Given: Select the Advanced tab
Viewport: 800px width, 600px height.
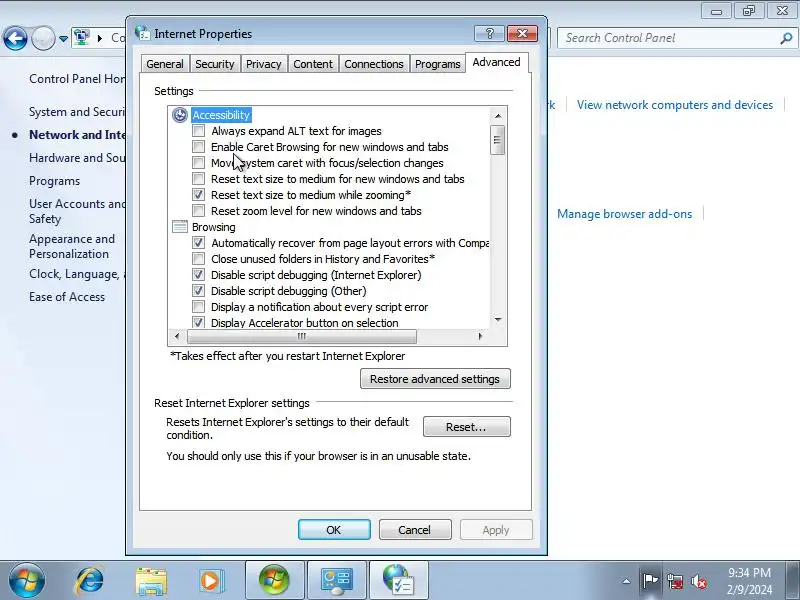Looking at the screenshot, I should coord(496,62).
